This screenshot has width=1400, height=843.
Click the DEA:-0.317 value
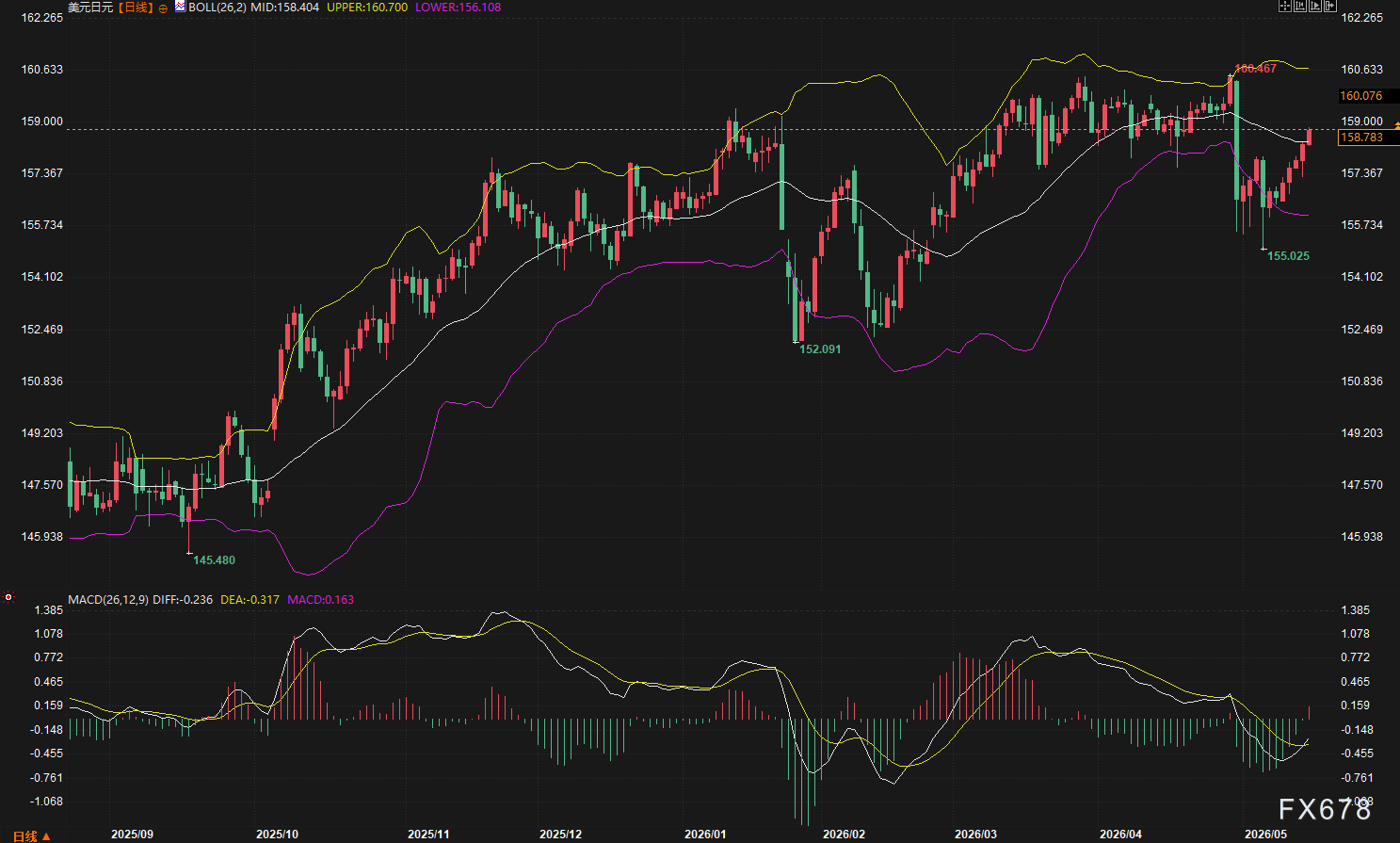[250, 600]
